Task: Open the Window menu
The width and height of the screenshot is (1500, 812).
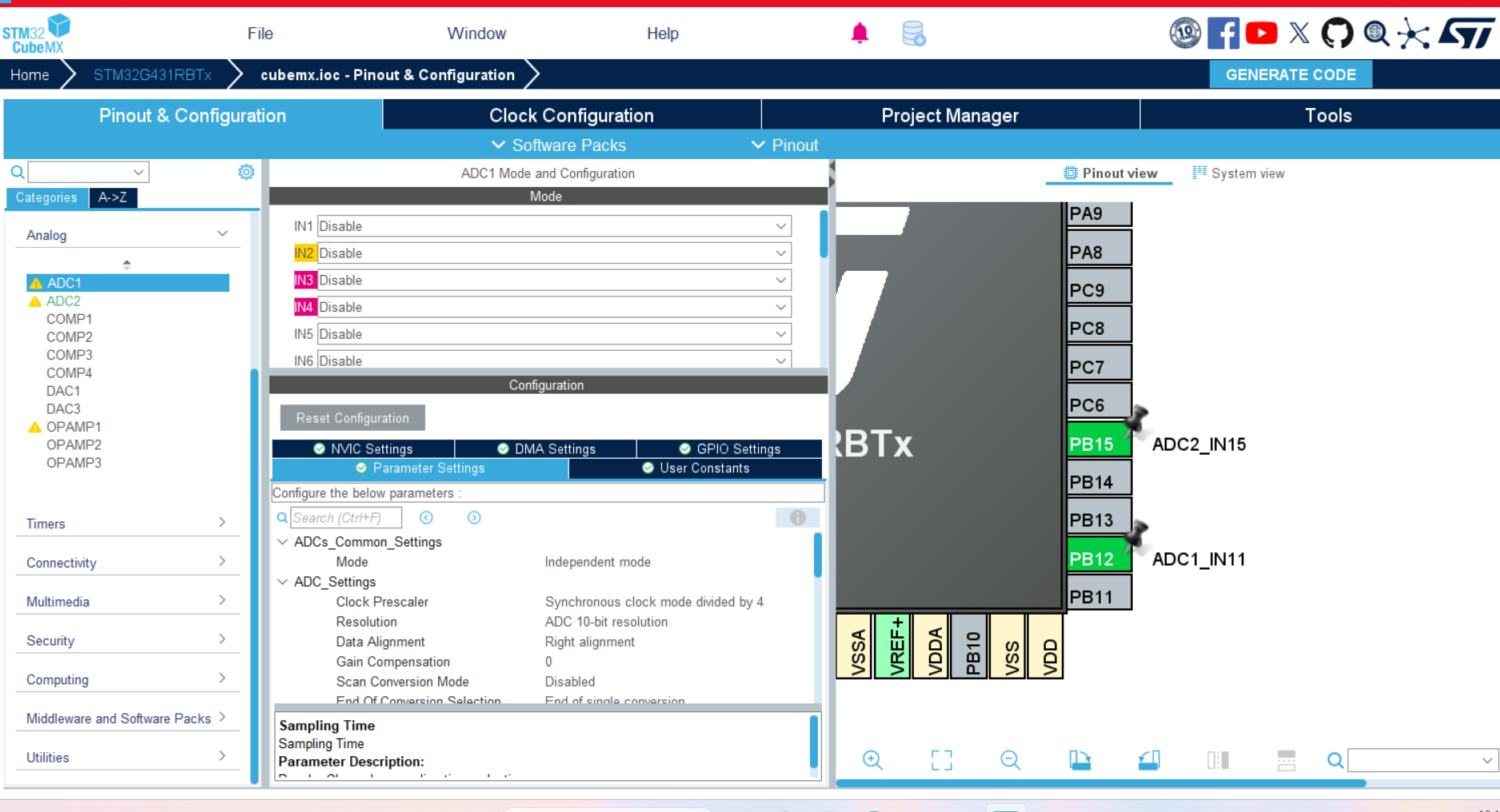Action: click(x=477, y=34)
